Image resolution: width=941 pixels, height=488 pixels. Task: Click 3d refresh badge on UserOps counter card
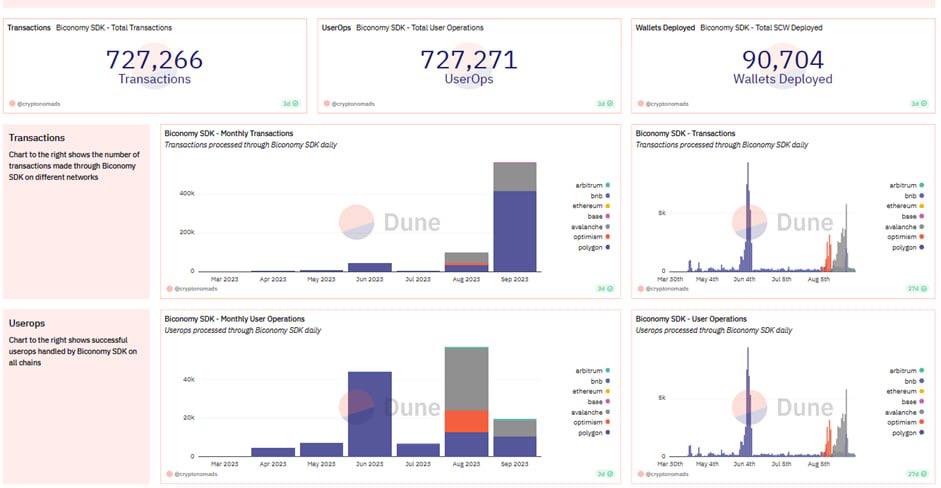tap(605, 104)
